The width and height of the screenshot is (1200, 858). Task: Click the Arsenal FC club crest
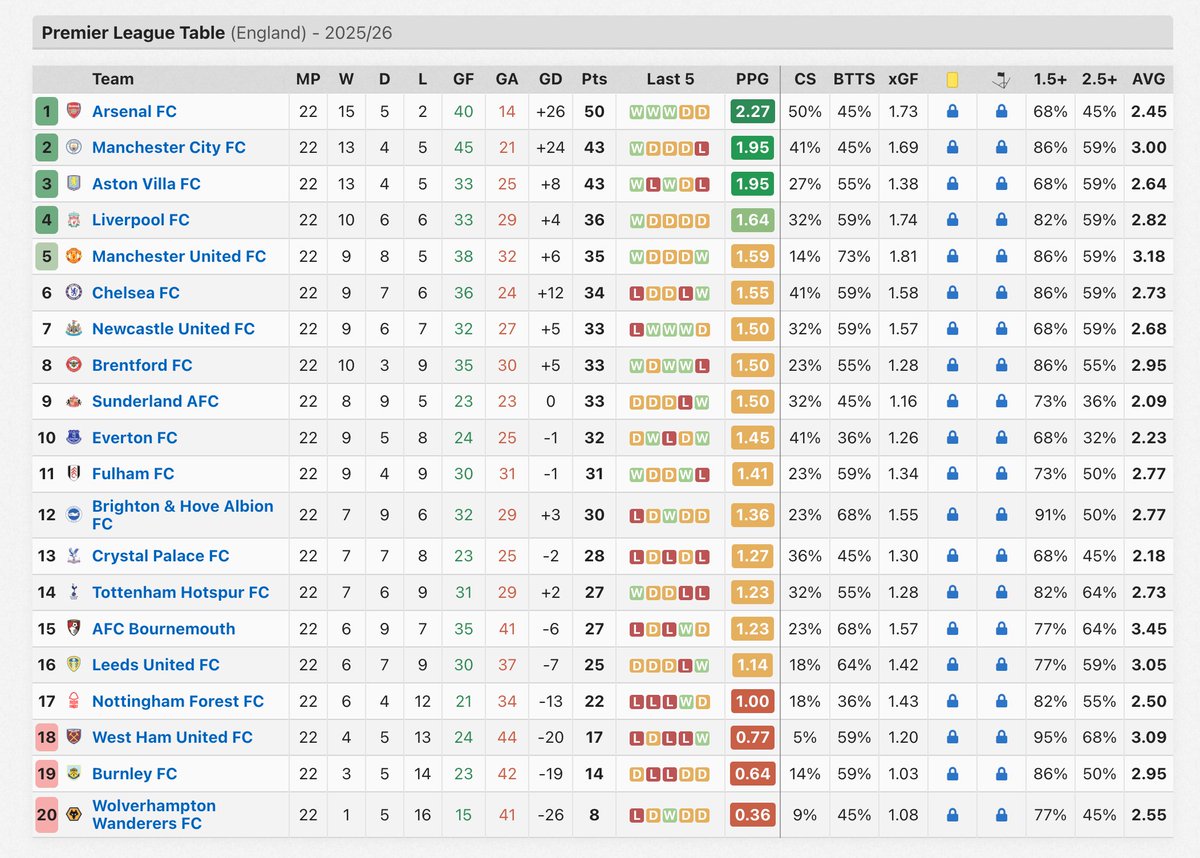pos(74,111)
